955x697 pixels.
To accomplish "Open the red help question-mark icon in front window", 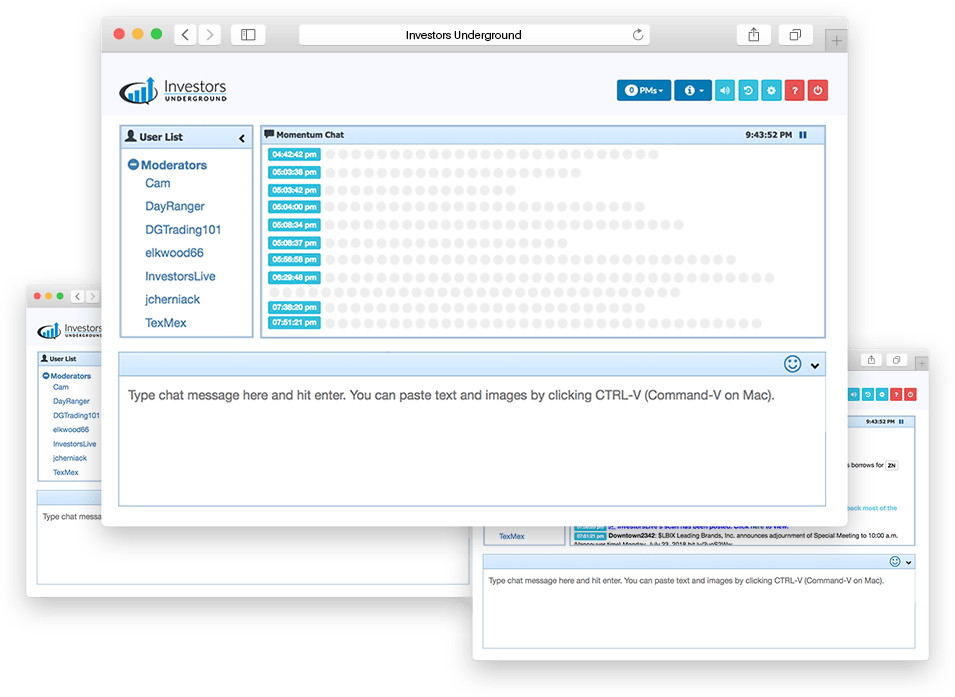I will pos(794,90).
